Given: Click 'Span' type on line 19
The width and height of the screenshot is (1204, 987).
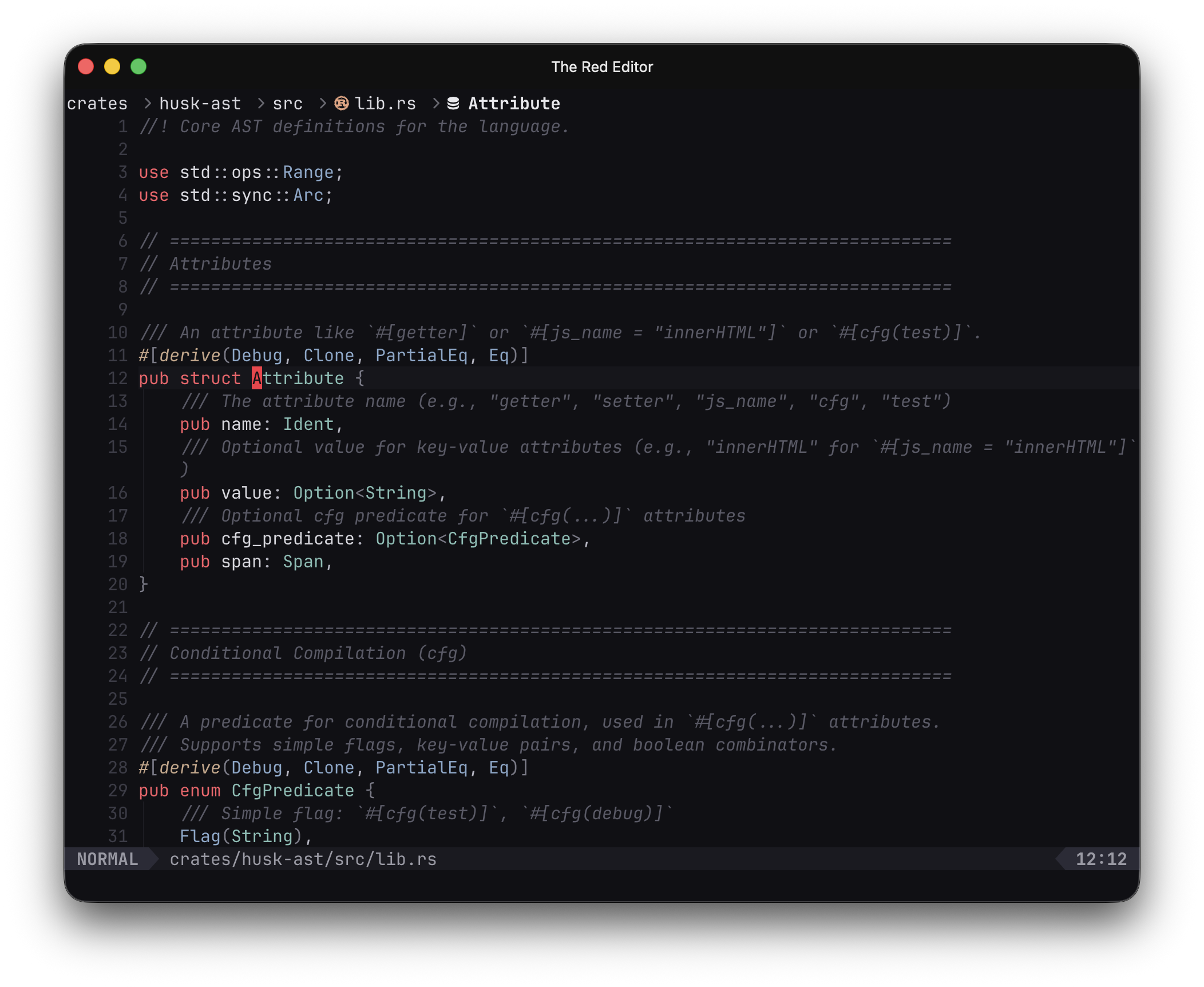Looking at the screenshot, I should [x=303, y=562].
